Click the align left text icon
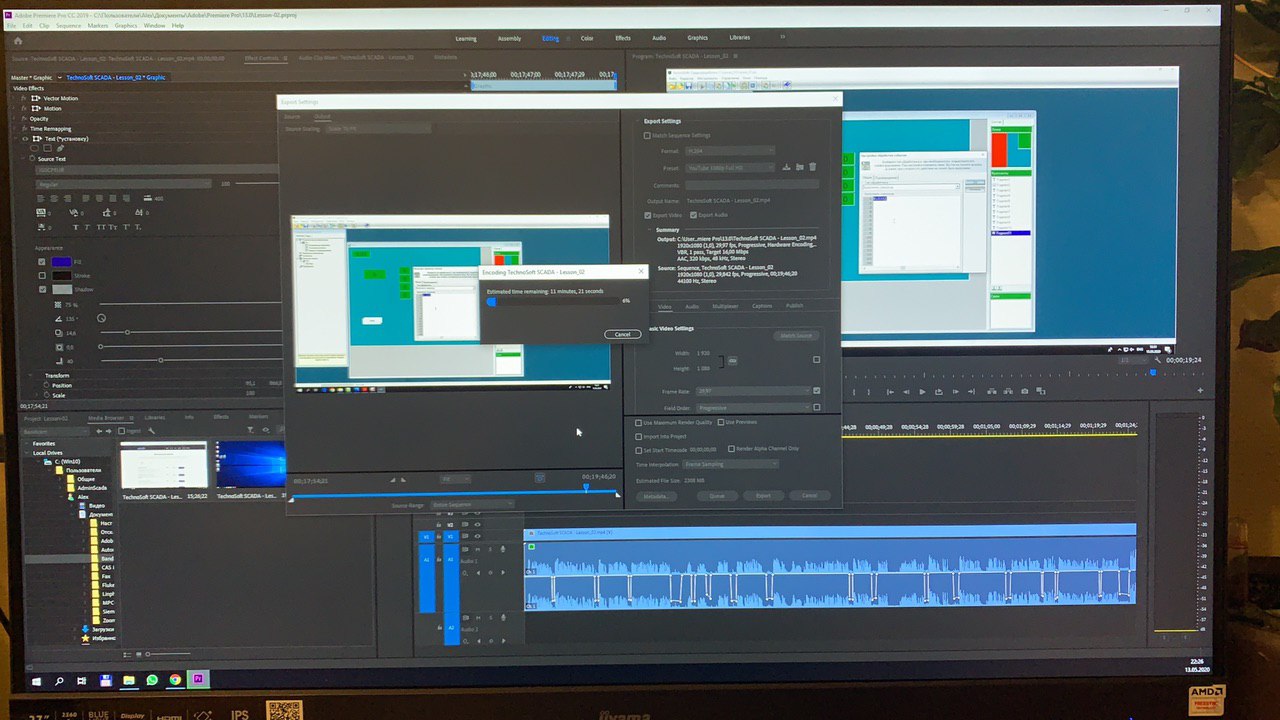This screenshot has width=1280, height=720. coord(41,198)
